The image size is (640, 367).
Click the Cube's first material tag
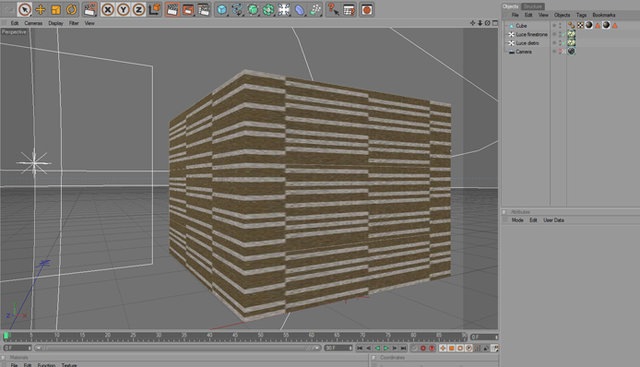pyautogui.click(x=589, y=25)
